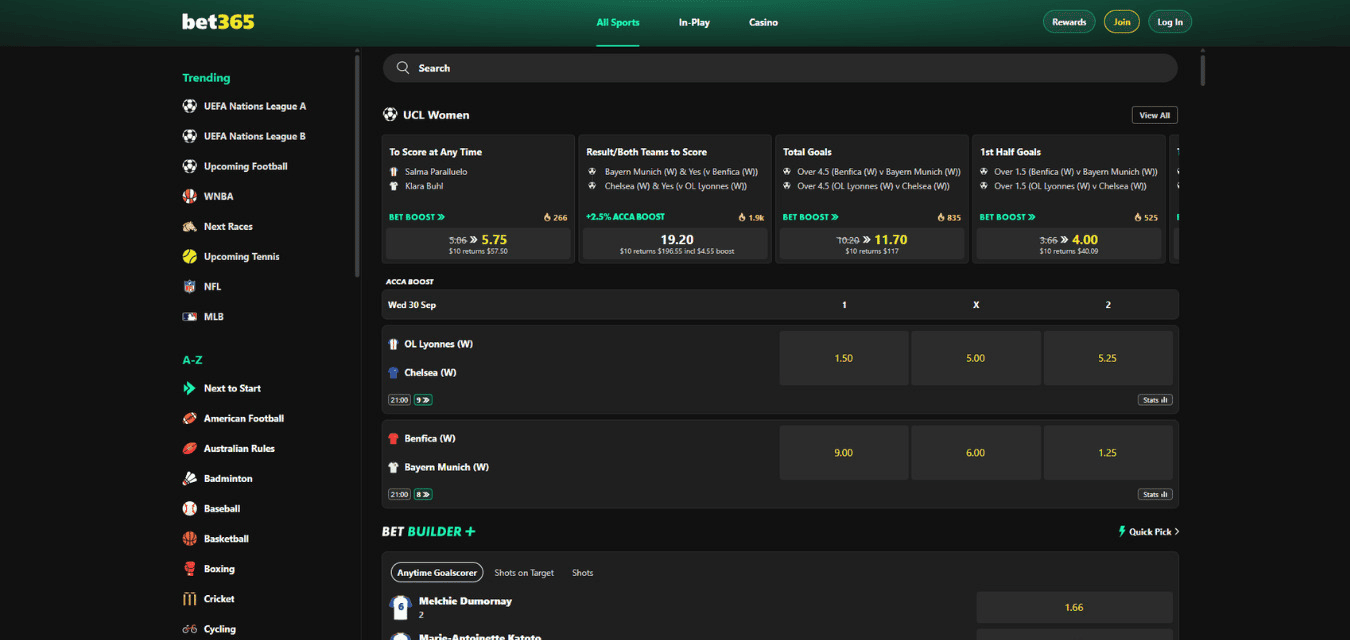Image resolution: width=1350 pixels, height=640 pixels.
Task: Expand the 9 markets badge for OL Lyonnes match
Action: pos(423,400)
